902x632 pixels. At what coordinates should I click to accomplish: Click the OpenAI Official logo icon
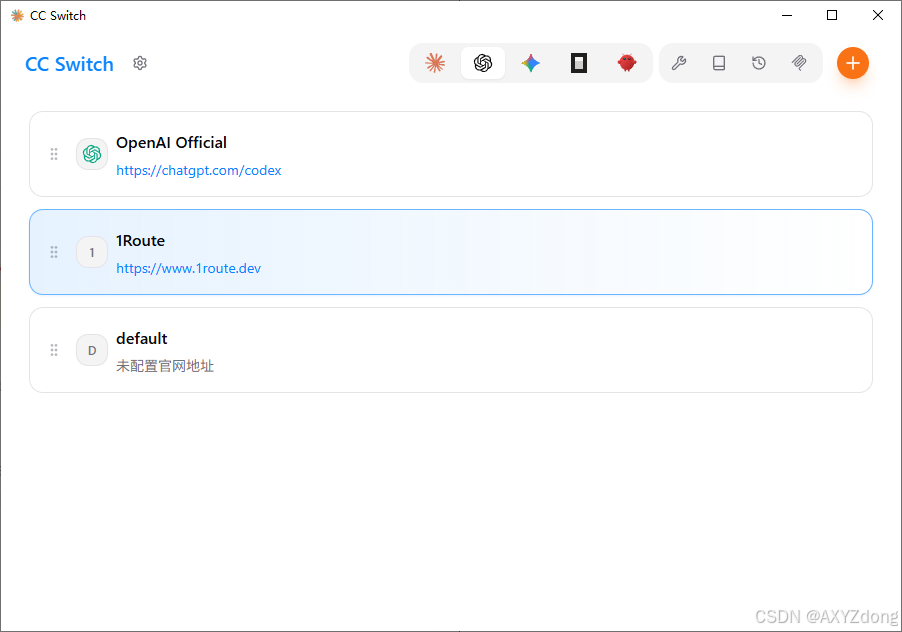coord(92,154)
